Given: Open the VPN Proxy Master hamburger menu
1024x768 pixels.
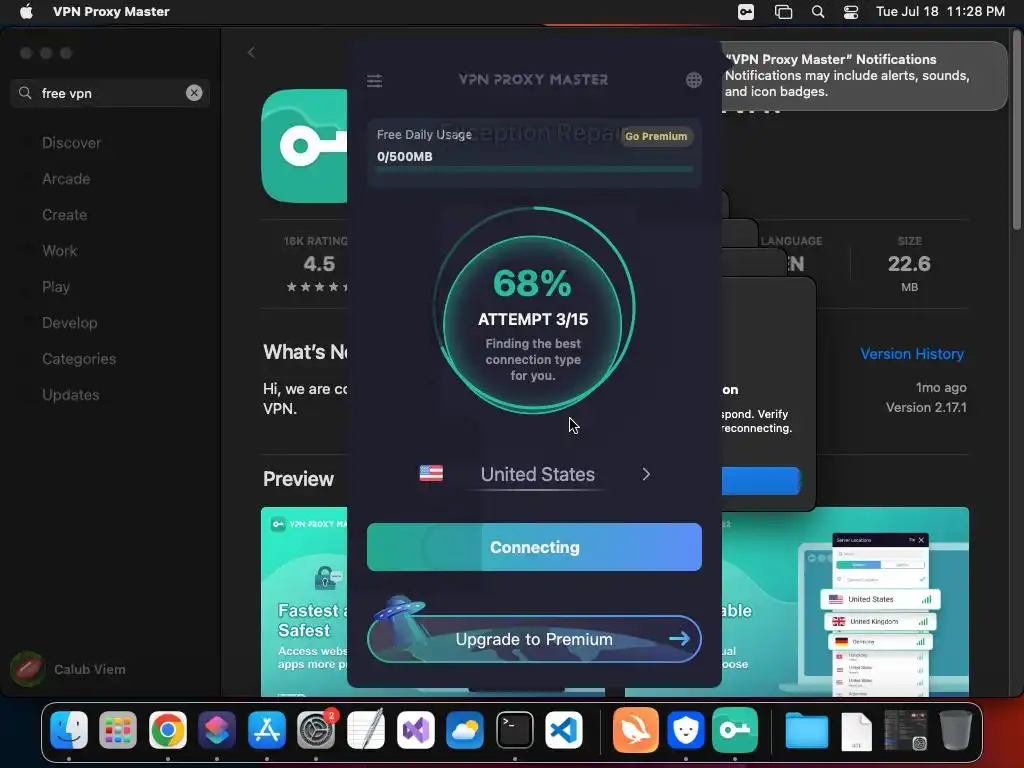Looking at the screenshot, I should 374,81.
